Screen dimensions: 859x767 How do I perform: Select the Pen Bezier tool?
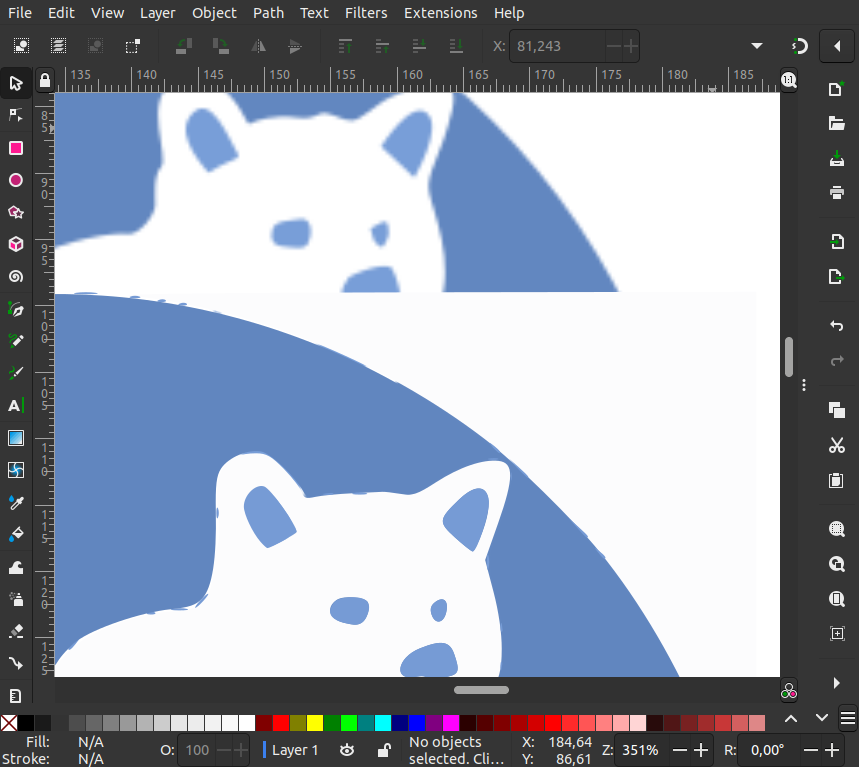(x=16, y=309)
